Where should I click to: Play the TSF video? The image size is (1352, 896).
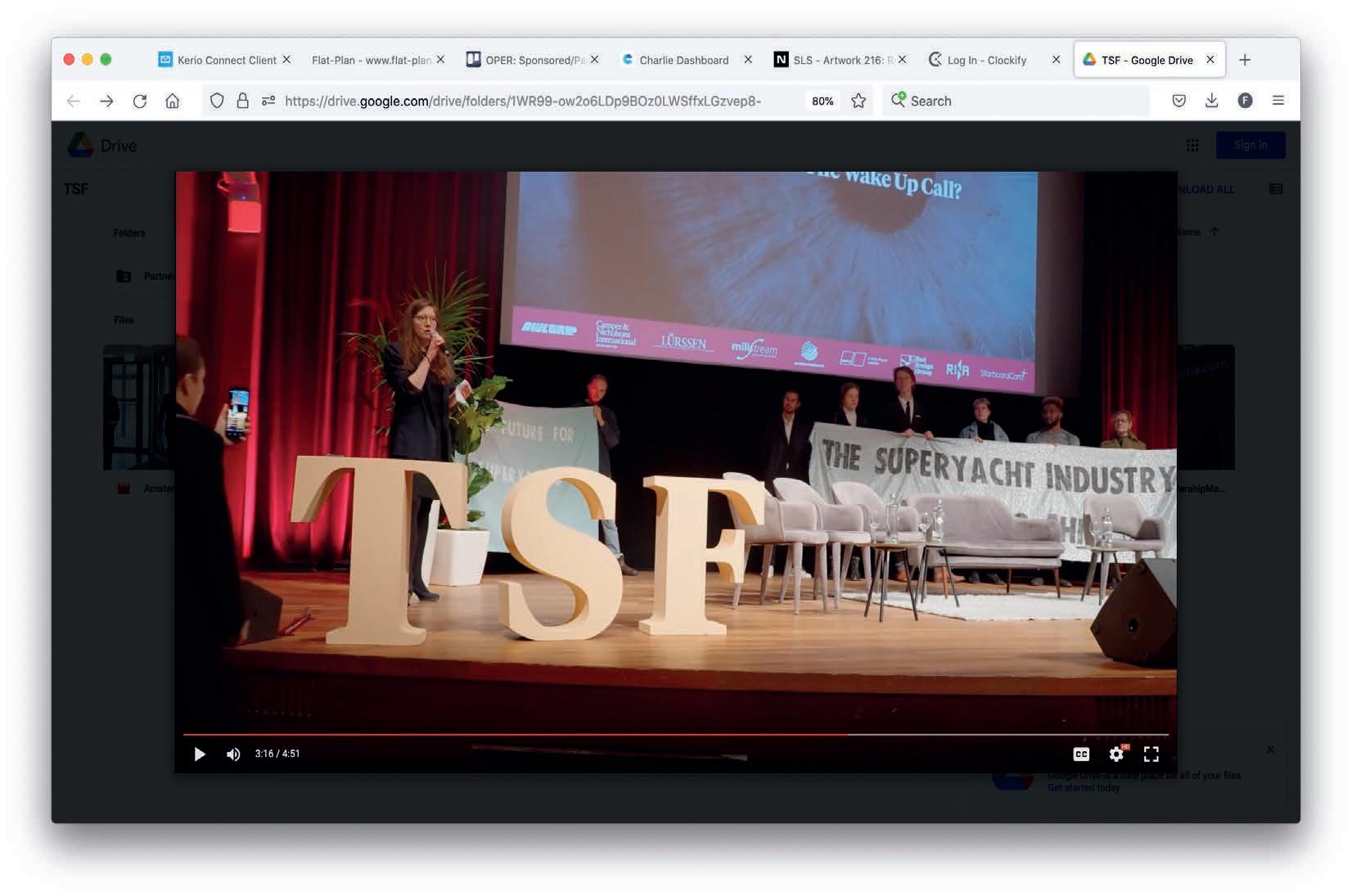200,754
